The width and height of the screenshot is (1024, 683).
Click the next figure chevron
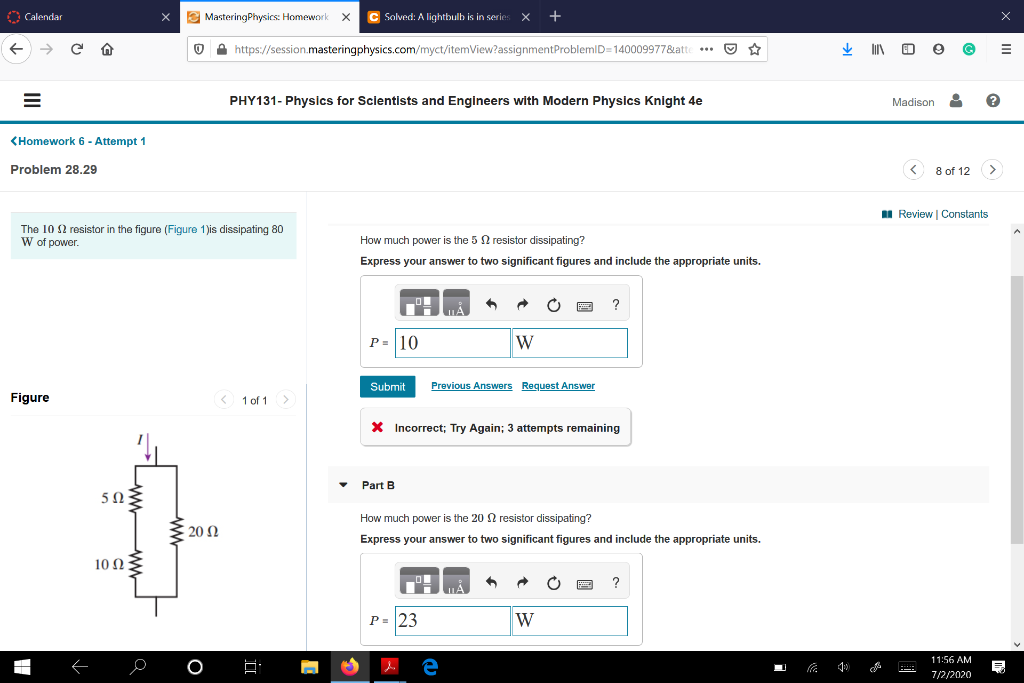(x=285, y=398)
